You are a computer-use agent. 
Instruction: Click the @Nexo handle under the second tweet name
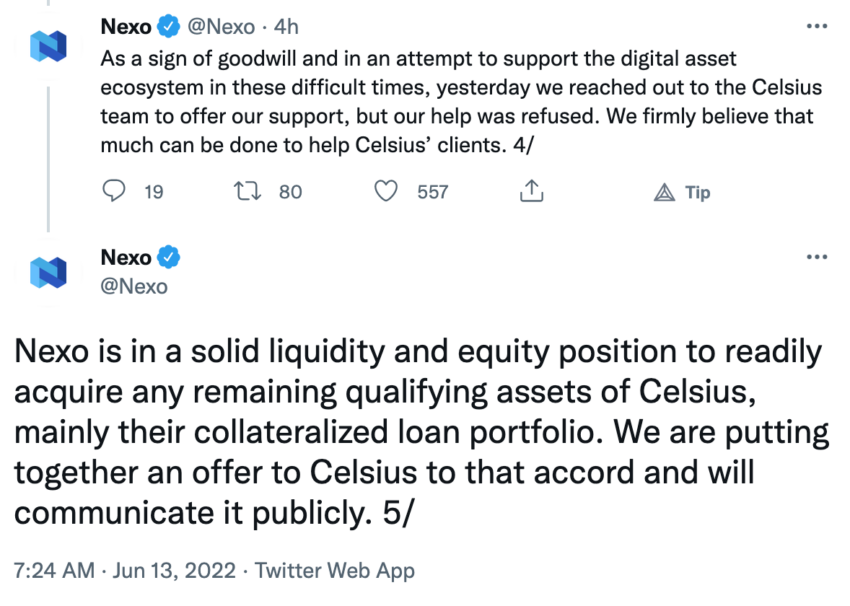134,286
